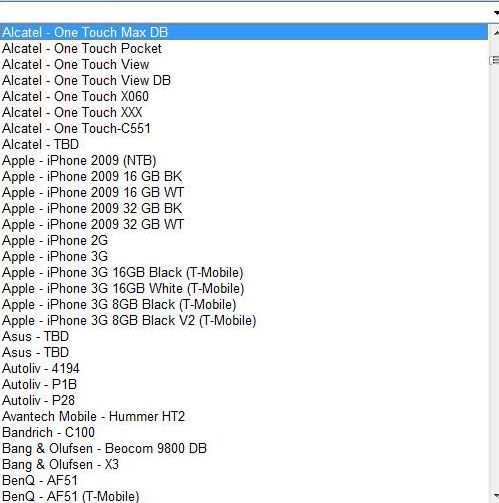Select Alcatel - One Touch-C551
This screenshot has height=503, width=499.
pyautogui.click(x=244, y=128)
